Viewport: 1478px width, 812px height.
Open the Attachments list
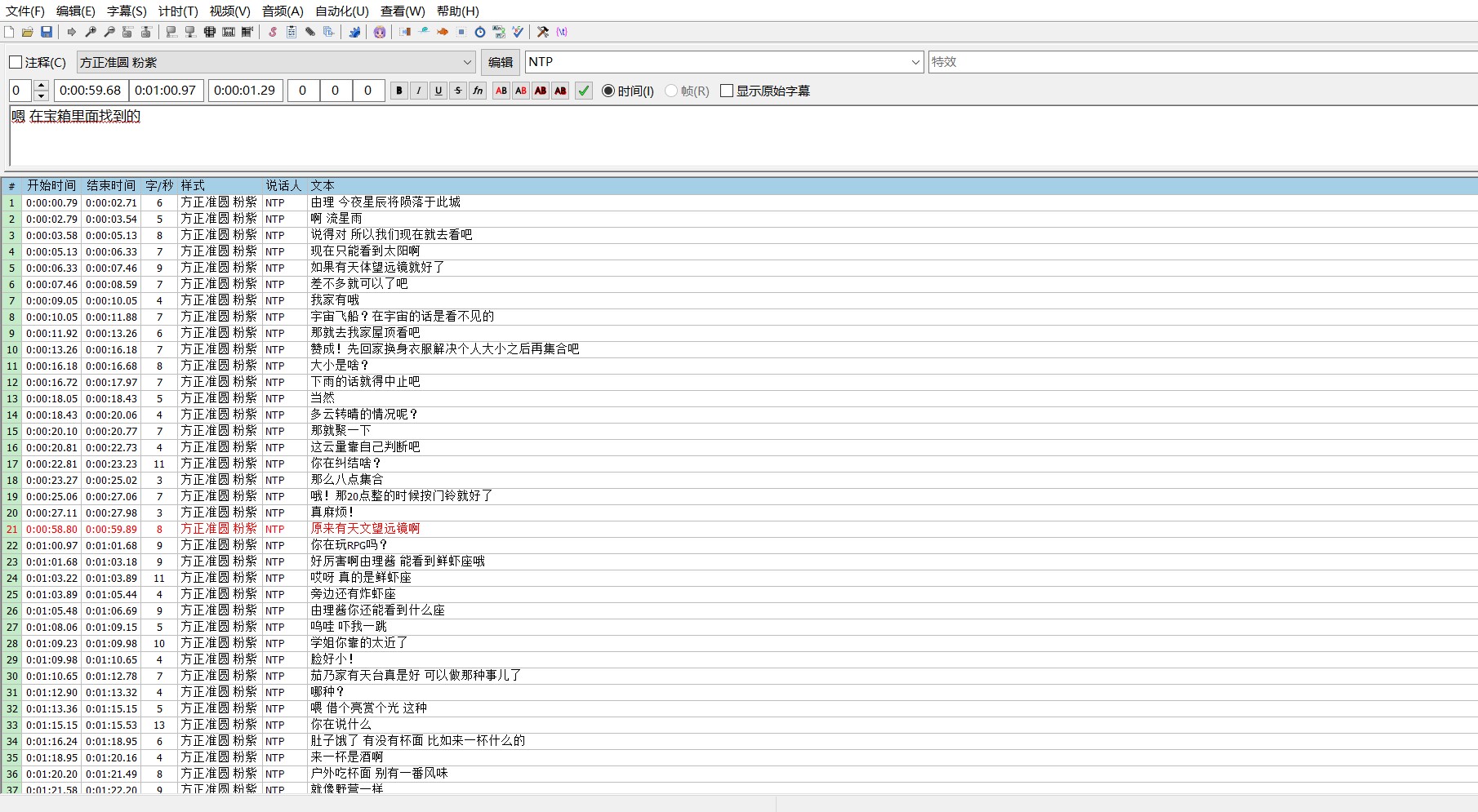pyautogui.click(x=310, y=32)
